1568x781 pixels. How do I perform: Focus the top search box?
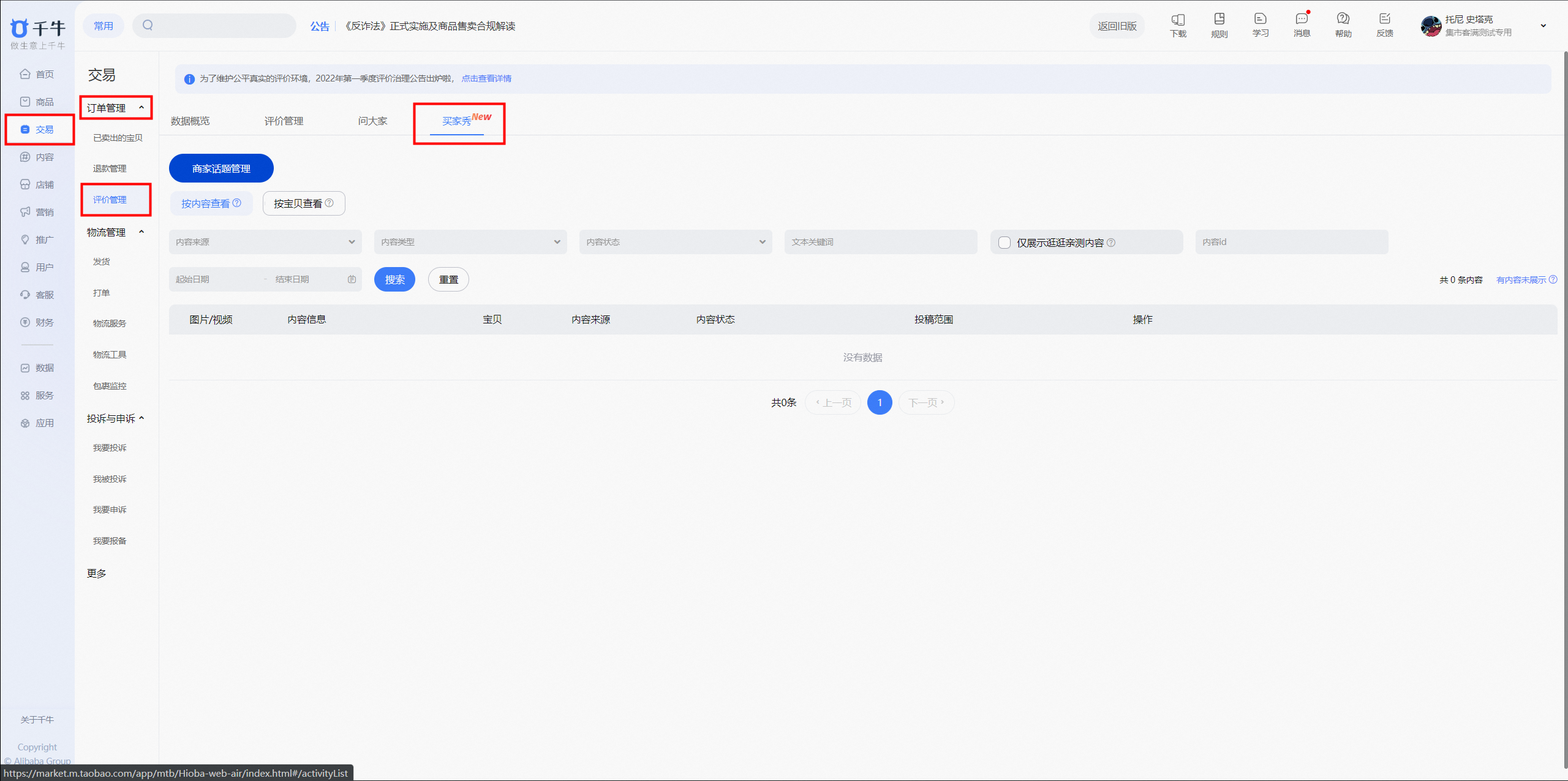click(214, 26)
